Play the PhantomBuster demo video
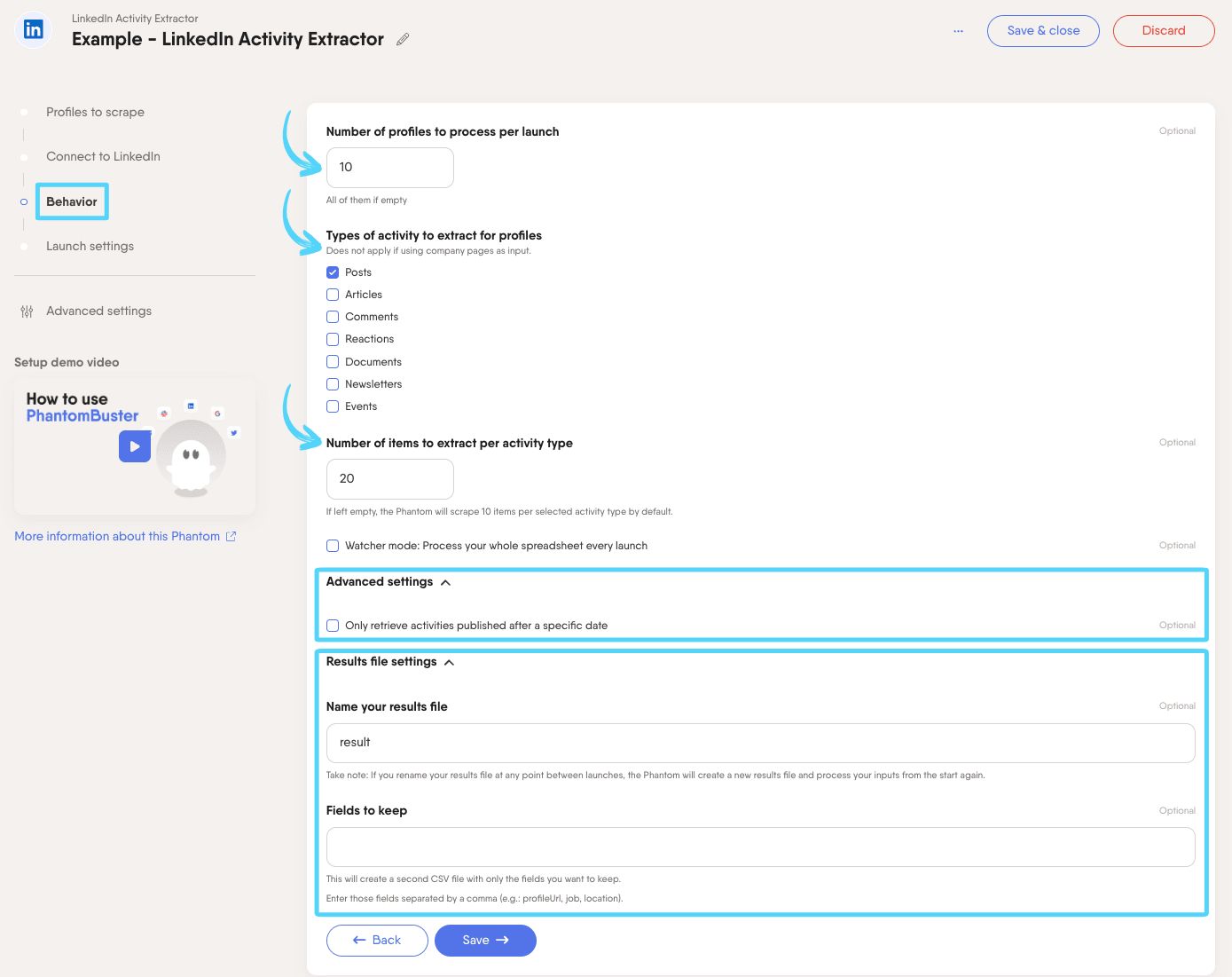 click(135, 446)
